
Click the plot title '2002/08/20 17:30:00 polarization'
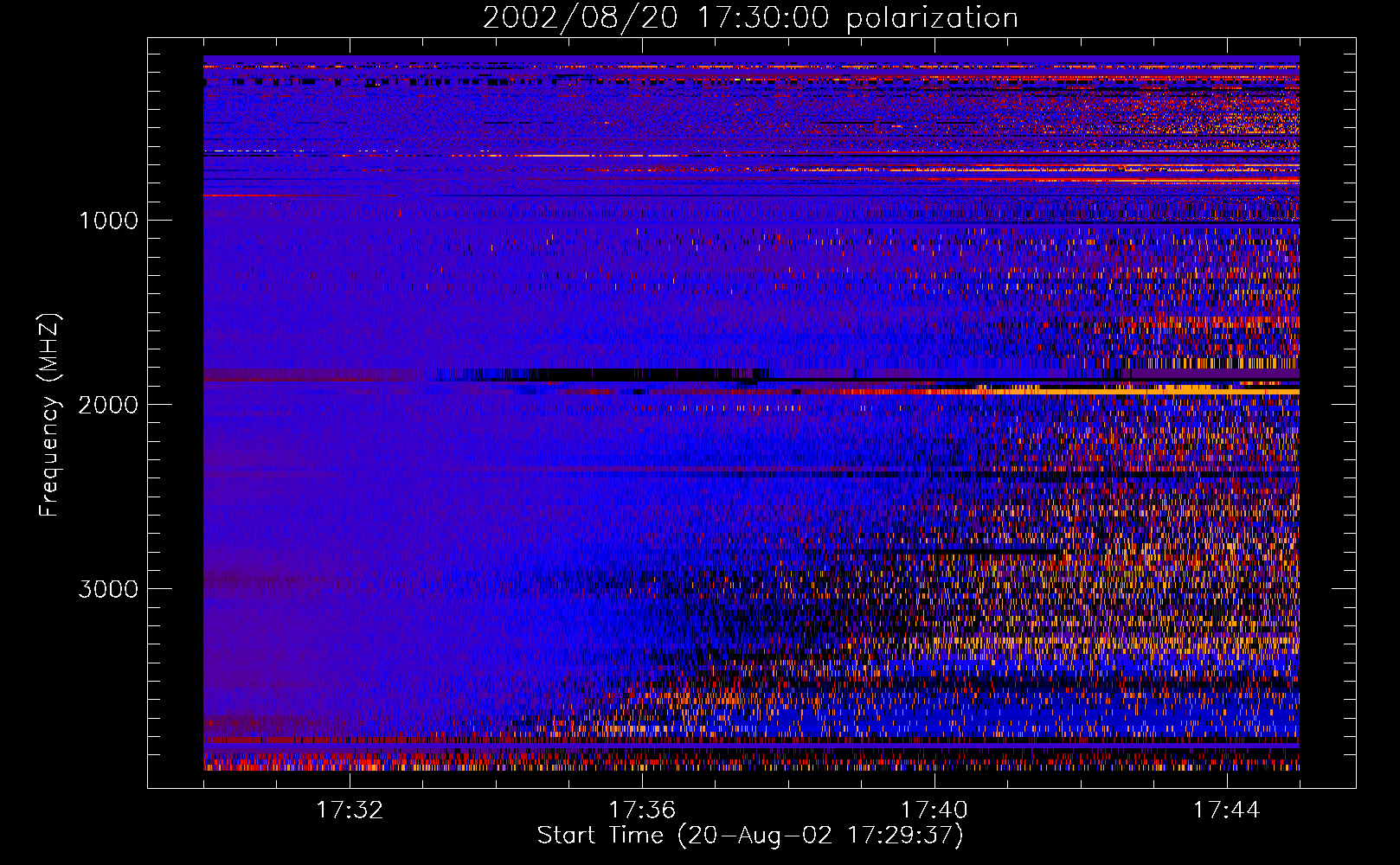(x=750, y=18)
